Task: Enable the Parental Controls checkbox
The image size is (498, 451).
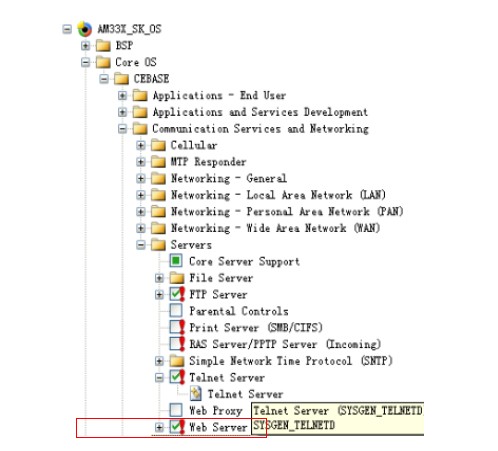Action: (x=176, y=310)
